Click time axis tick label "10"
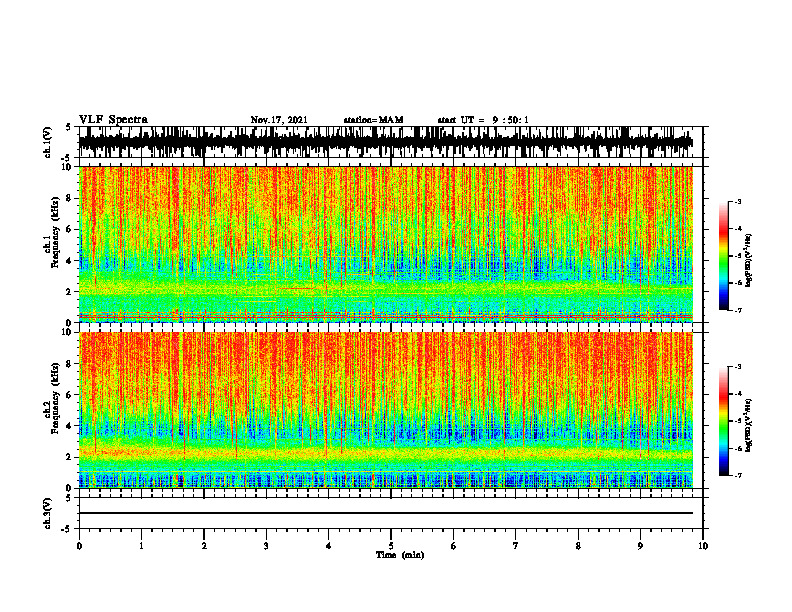This screenshot has width=792, height=612. click(x=703, y=546)
